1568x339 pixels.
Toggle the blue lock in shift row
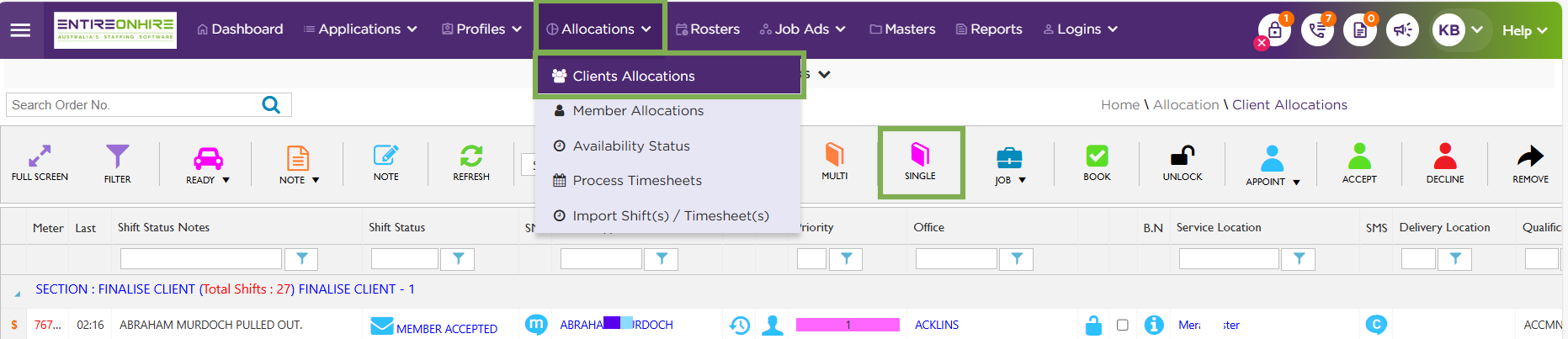pos(1093,325)
